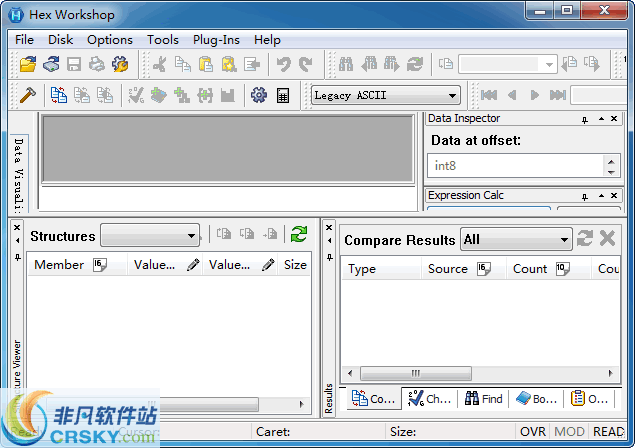
Task: Close the Structures side panel
Action: click(17, 228)
